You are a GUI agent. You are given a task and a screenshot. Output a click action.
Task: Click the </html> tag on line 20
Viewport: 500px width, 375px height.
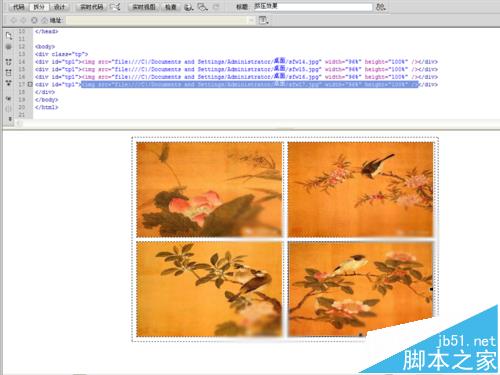pyautogui.click(x=47, y=107)
